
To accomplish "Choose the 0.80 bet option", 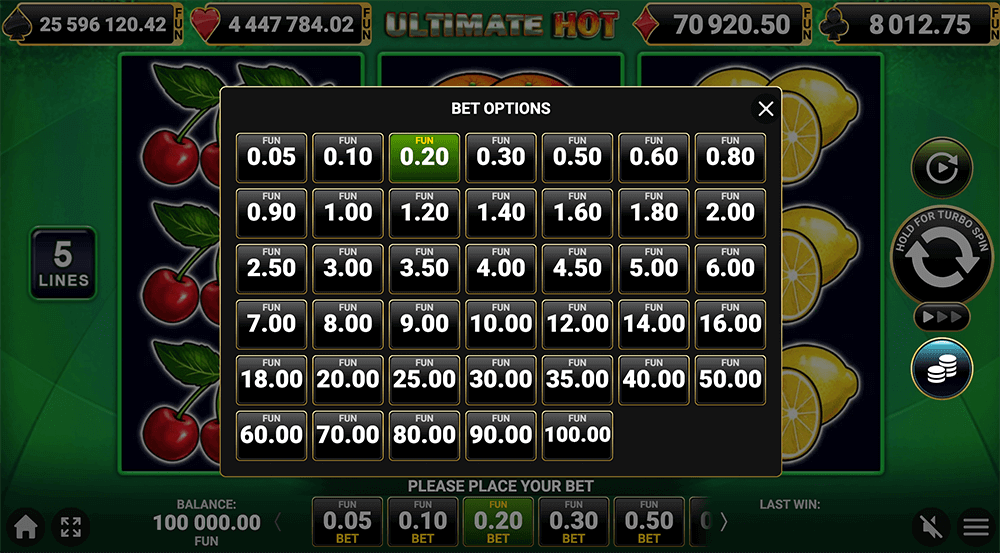I will coord(730,158).
